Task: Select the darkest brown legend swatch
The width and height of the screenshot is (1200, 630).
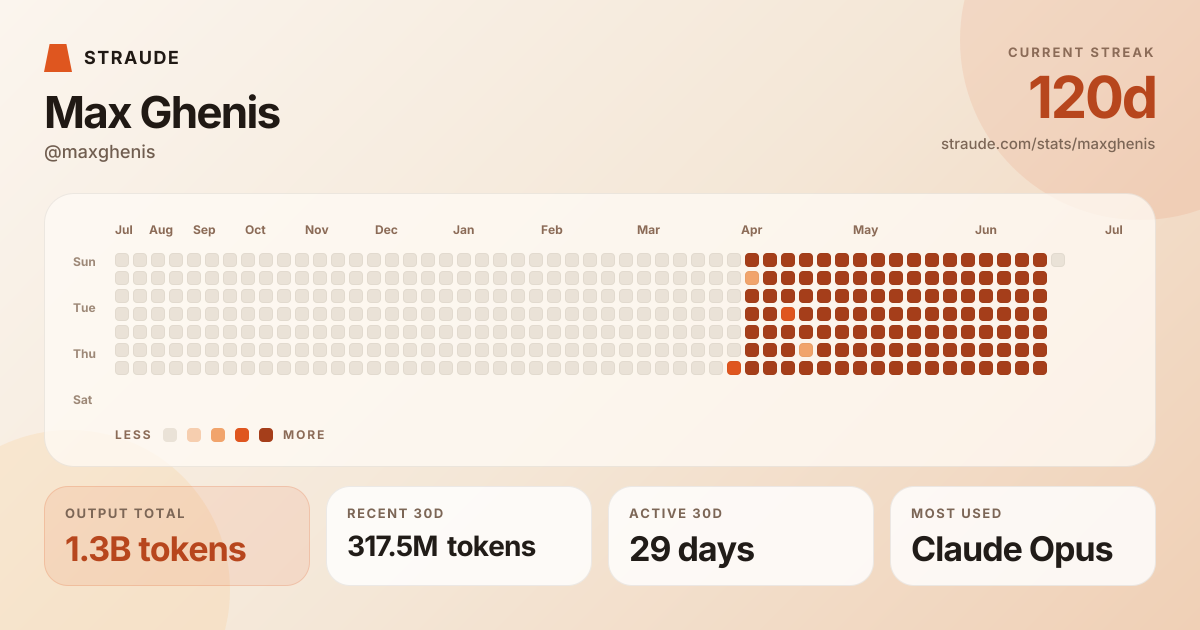Action: [266, 435]
